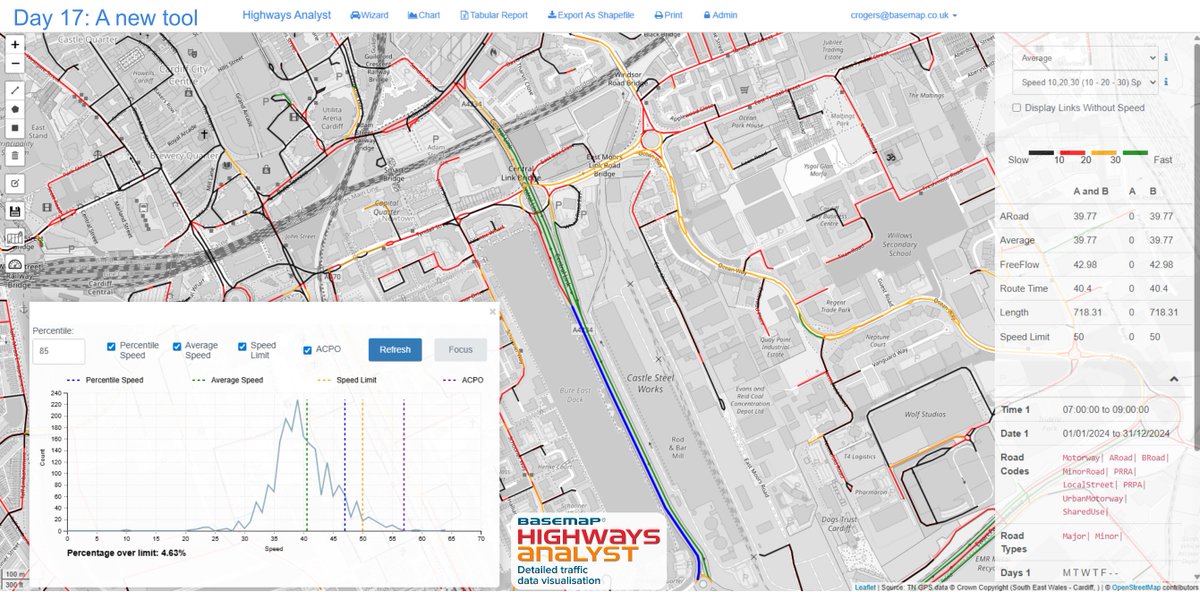The height and width of the screenshot is (592, 1200).
Task: Open info icon beside Speed scheme dropdown
Action: [1167, 82]
